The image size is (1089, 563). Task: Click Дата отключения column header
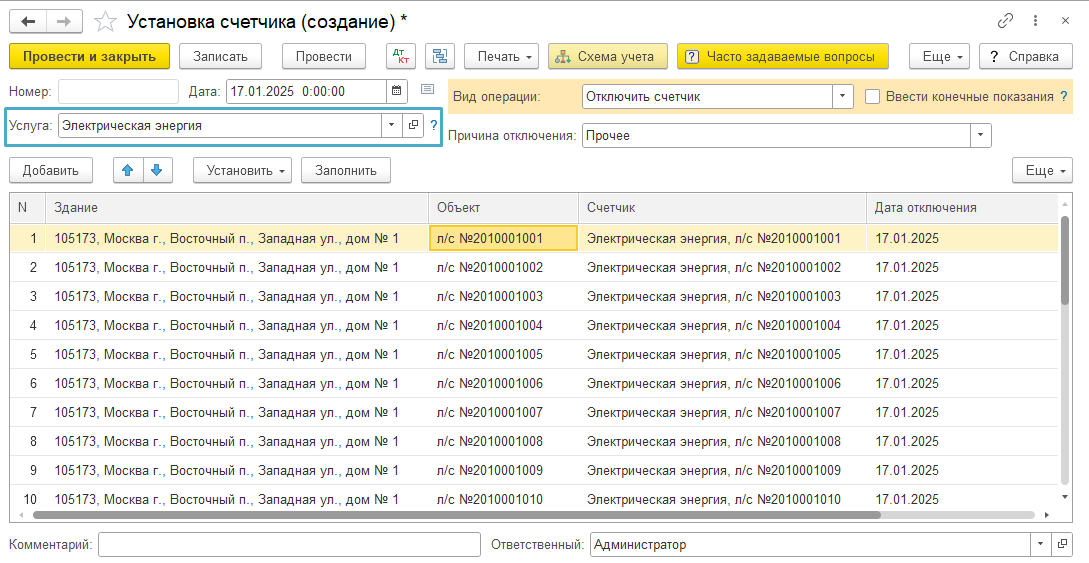pos(962,208)
